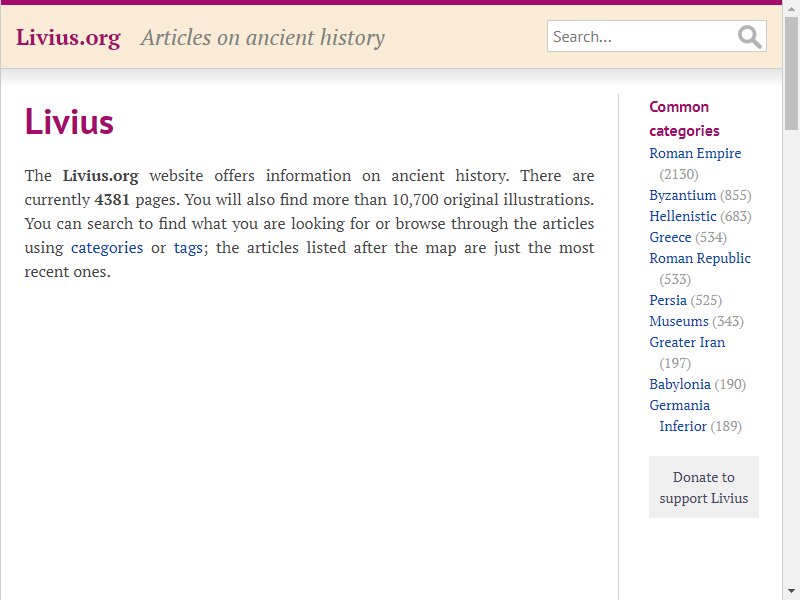This screenshot has width=800, height=600.
Task: Click the '(533)' count under Roman Republic
Action: point(675,279)
